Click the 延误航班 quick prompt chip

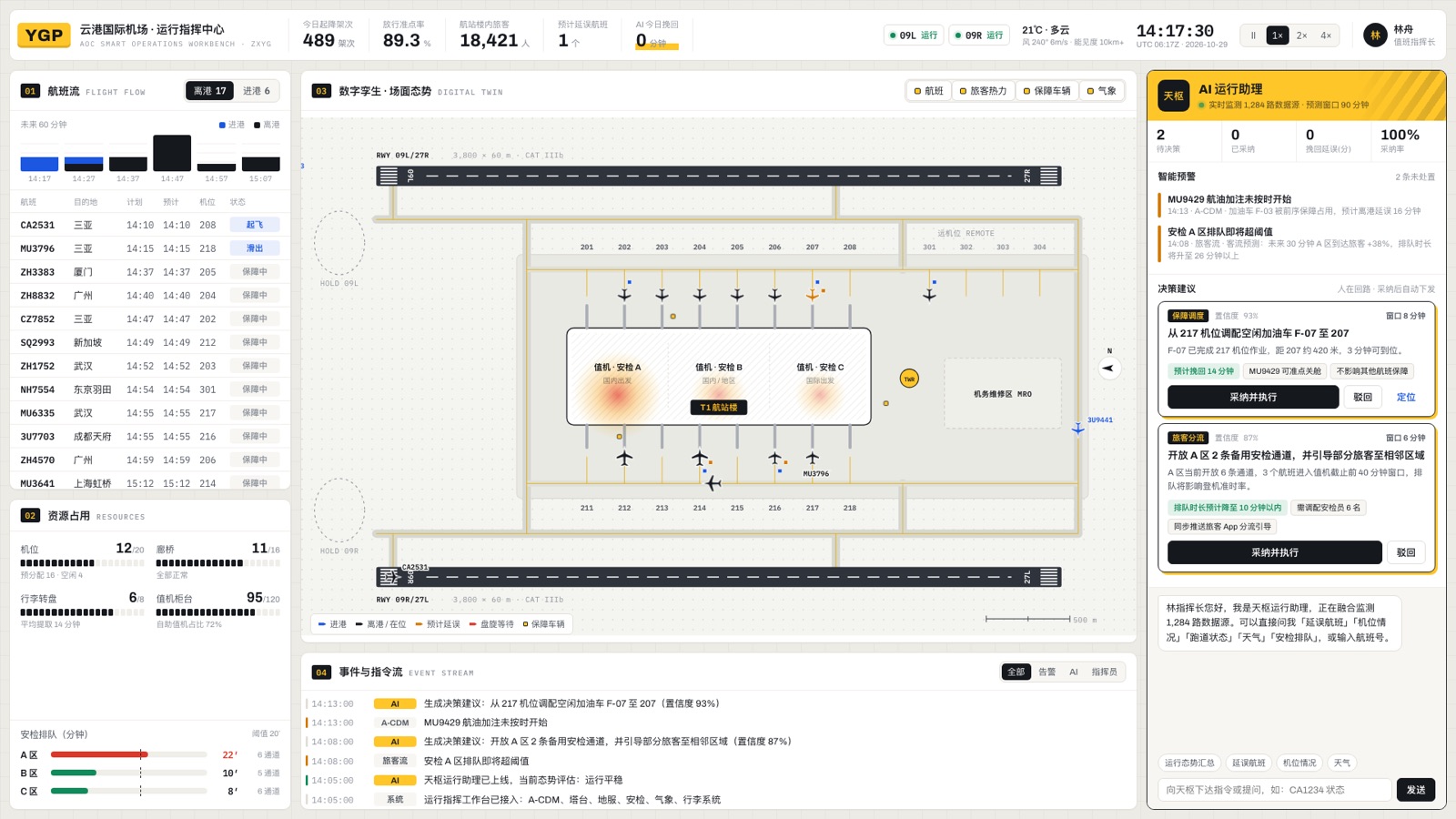1249,763
